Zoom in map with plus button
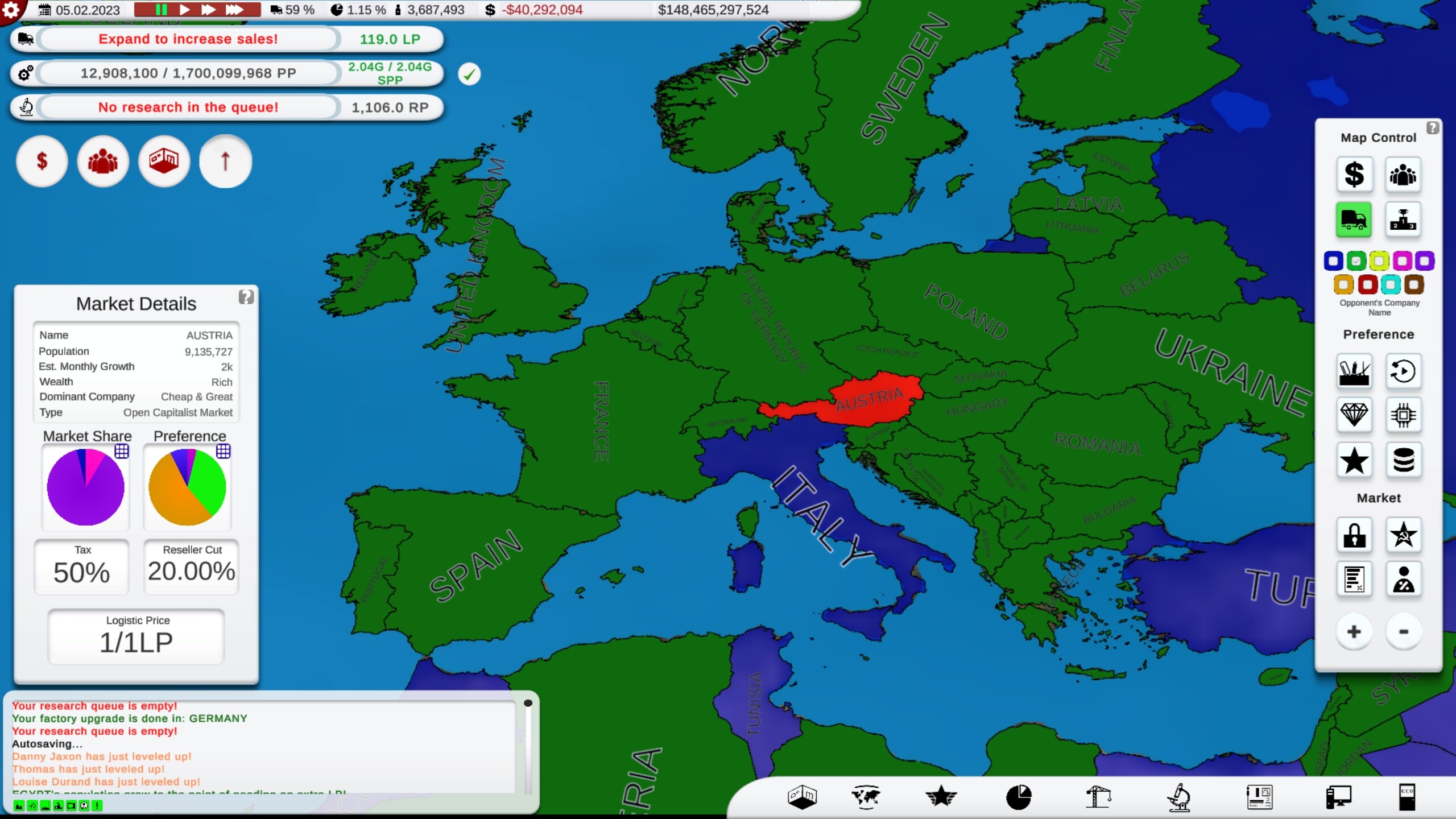The width and height of the screenshot is (1456, 819). point(1354,631)
